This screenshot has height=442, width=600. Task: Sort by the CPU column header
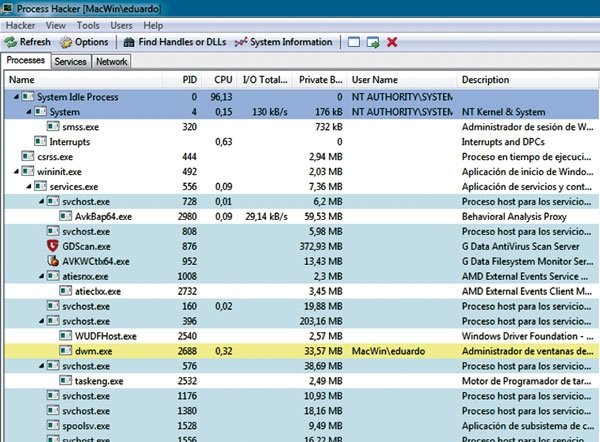(220, 80)
